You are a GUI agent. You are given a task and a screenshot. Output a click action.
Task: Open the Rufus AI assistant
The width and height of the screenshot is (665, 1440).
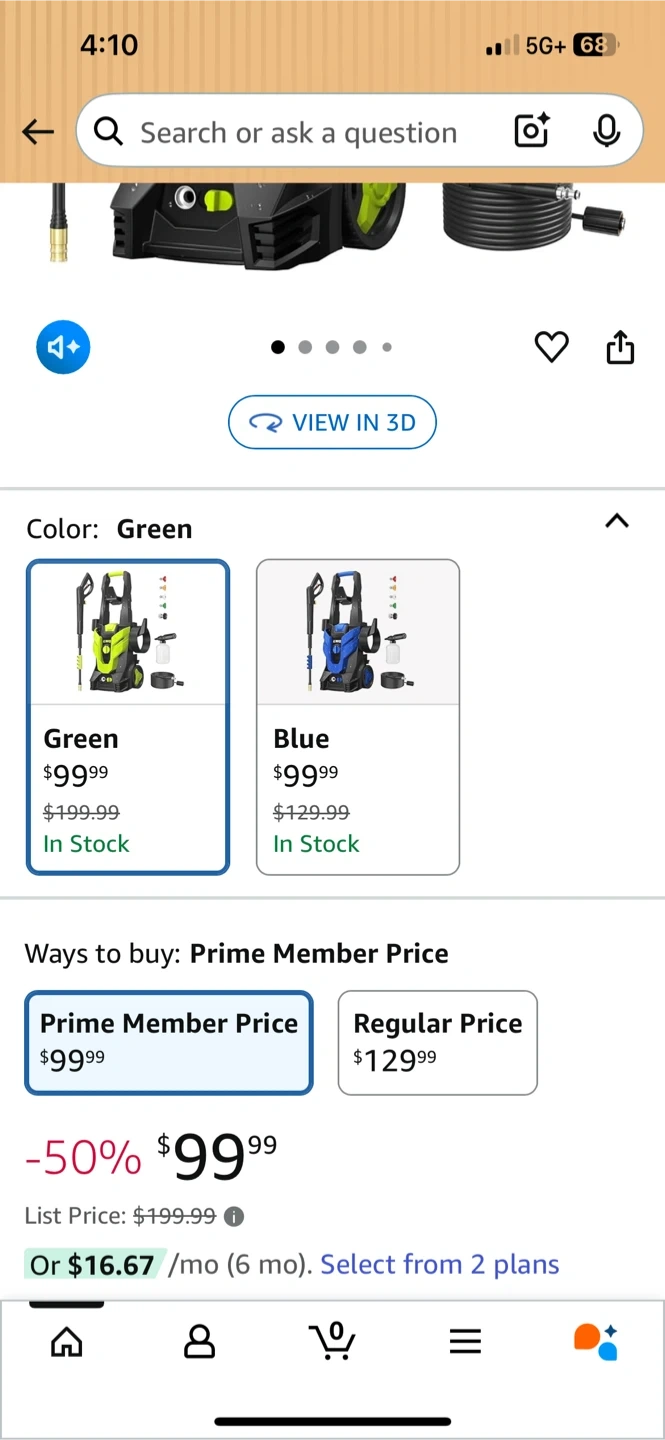596,1341
